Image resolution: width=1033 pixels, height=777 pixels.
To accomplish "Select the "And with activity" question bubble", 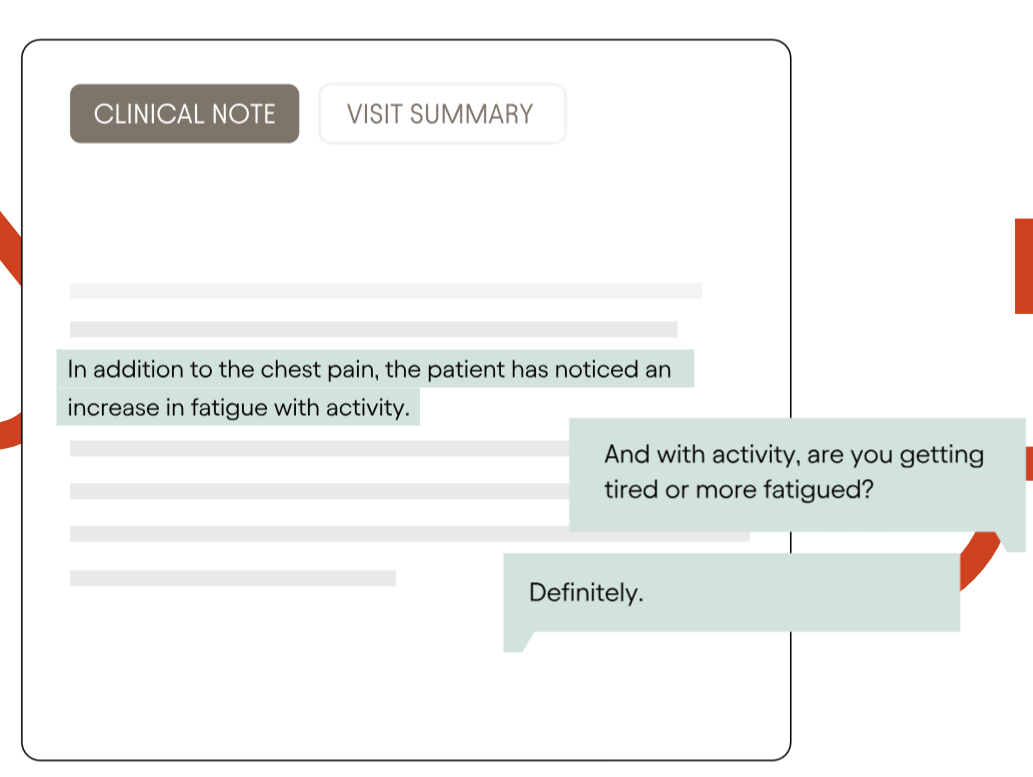I will 797,475.
